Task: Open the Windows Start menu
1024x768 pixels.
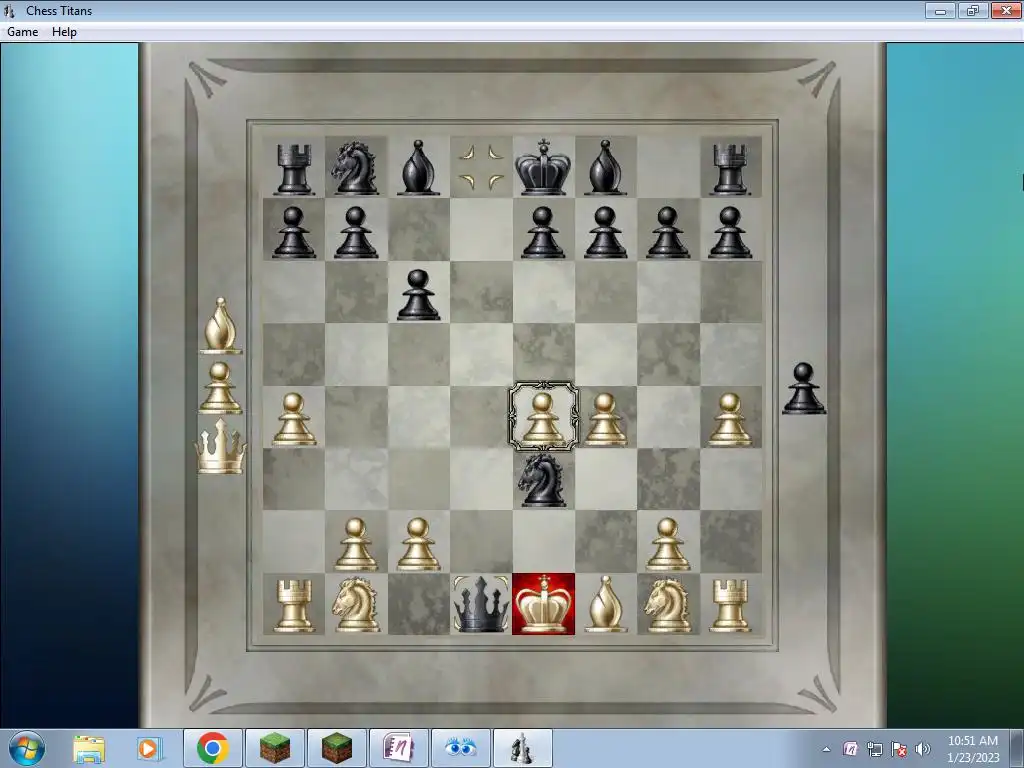Action: tap(26, 748)
